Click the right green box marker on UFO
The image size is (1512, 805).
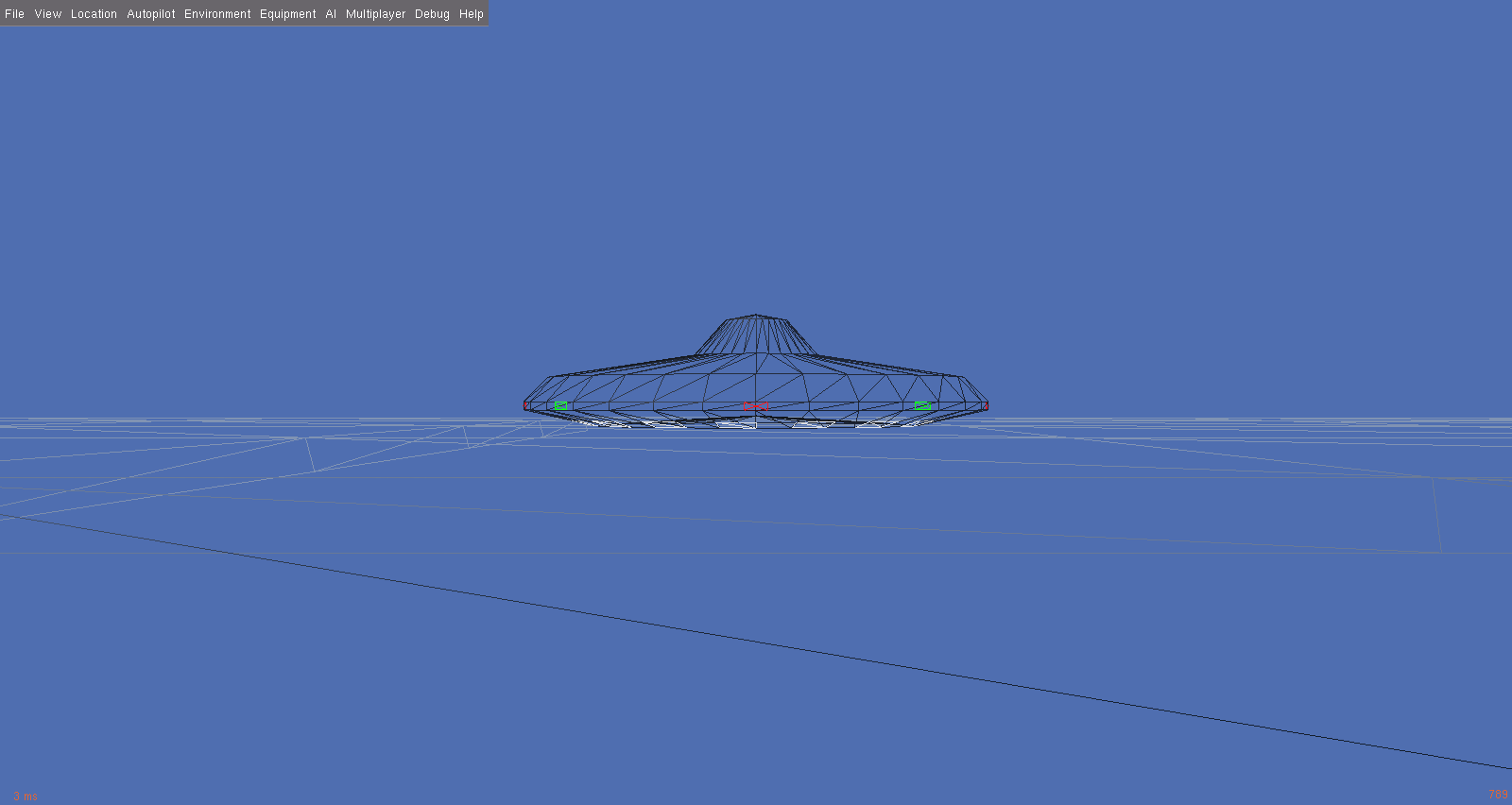pyautogui.click(x=922, y=405)
